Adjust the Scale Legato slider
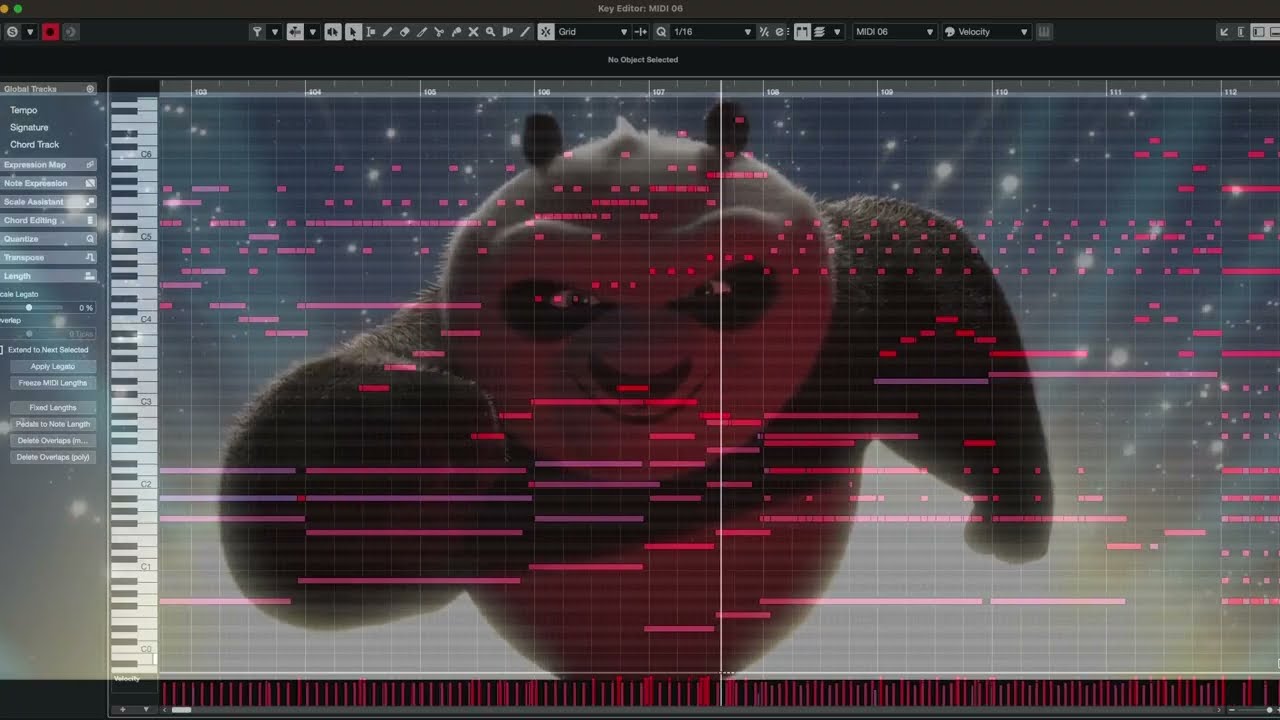This screenshot has height=720, width=1280. (29, 308)
